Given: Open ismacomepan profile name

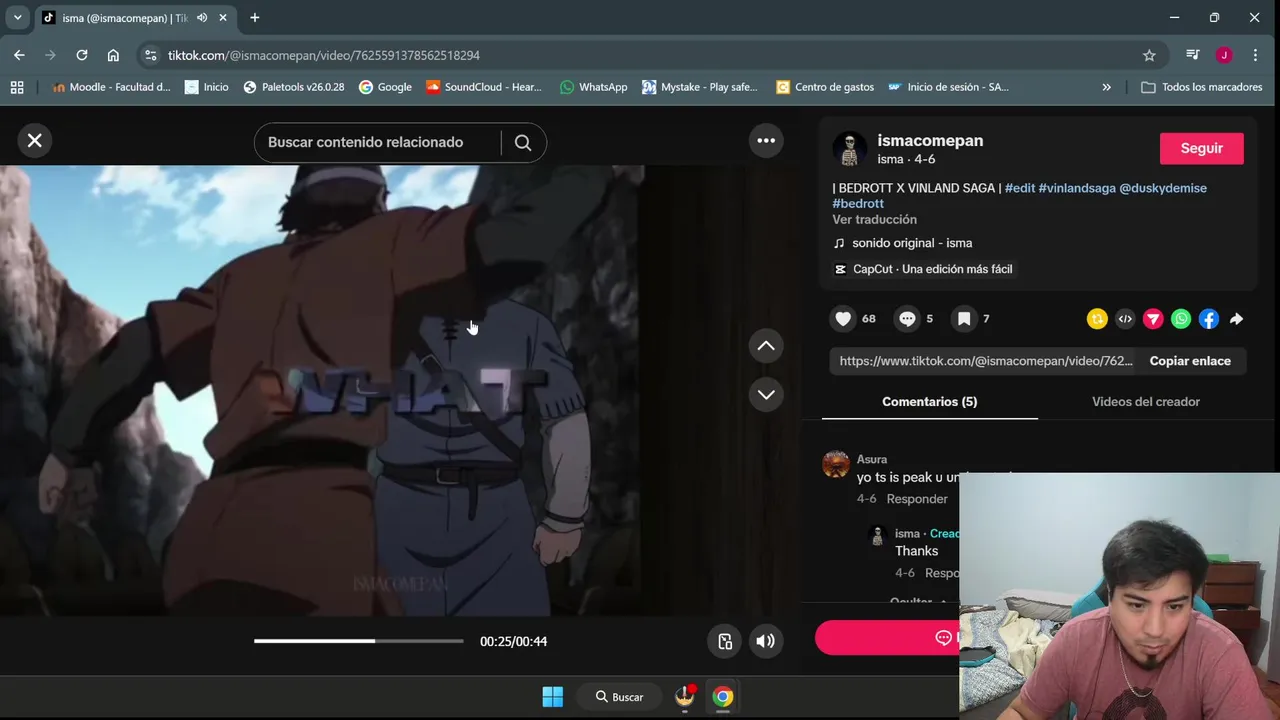Looking at the screenshot, I should click(930, 141).
